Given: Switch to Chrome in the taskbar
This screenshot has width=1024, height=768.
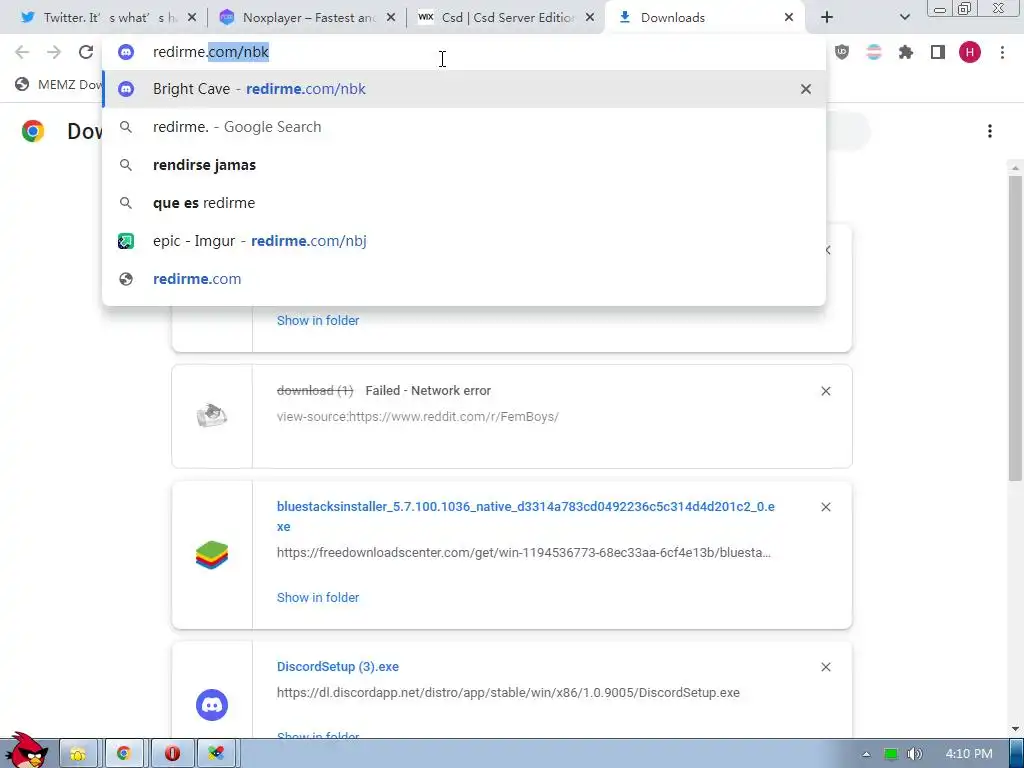Looking at the screenshot, I should point(124,754).
